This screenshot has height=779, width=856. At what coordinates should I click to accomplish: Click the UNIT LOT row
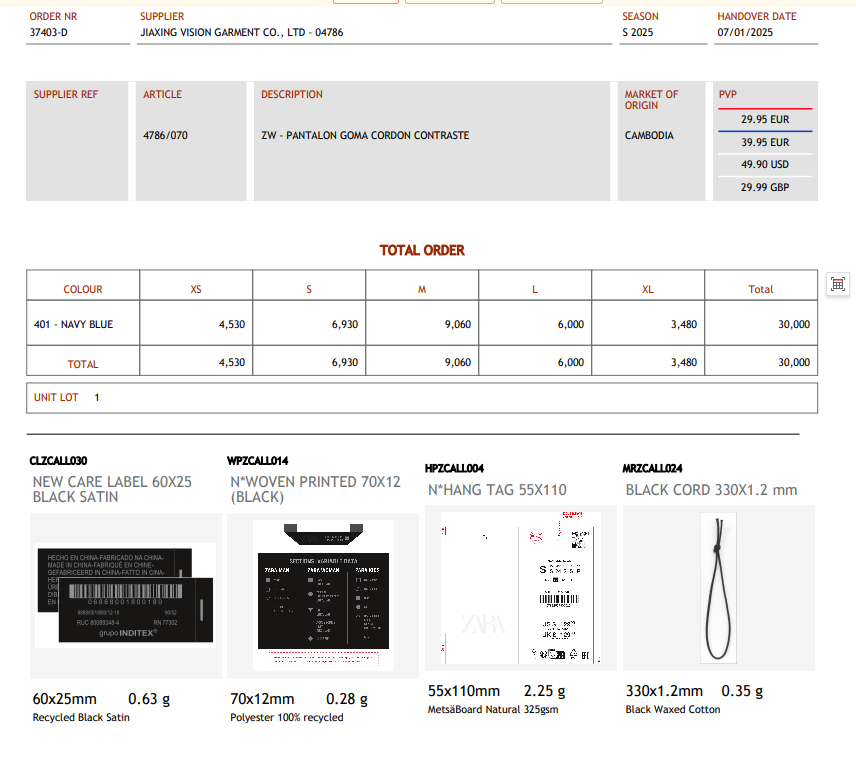coord(421,398)
